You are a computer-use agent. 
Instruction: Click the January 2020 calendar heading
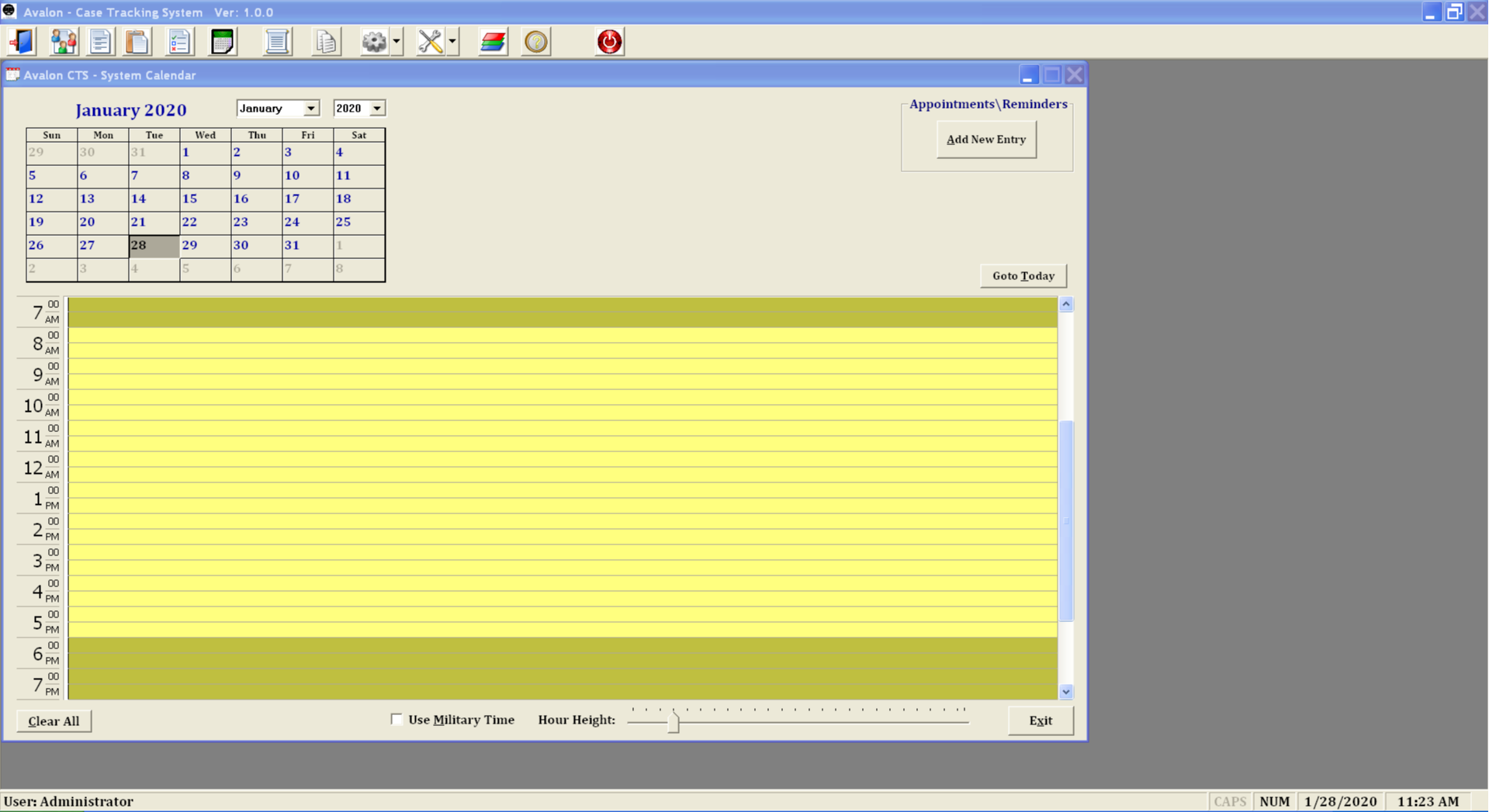[x=131, y=110]
